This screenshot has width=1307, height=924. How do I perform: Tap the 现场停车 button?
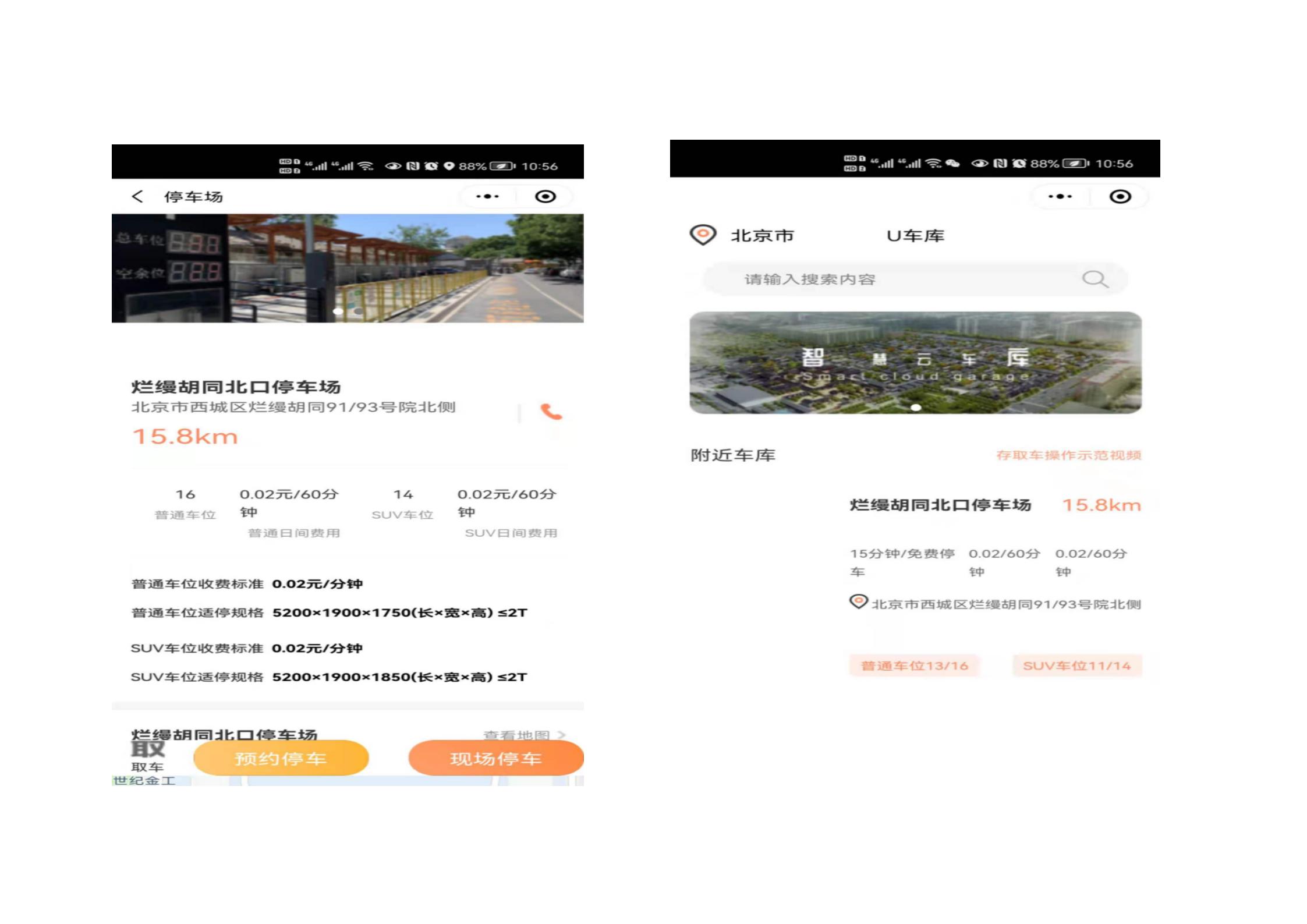[496, 758]
